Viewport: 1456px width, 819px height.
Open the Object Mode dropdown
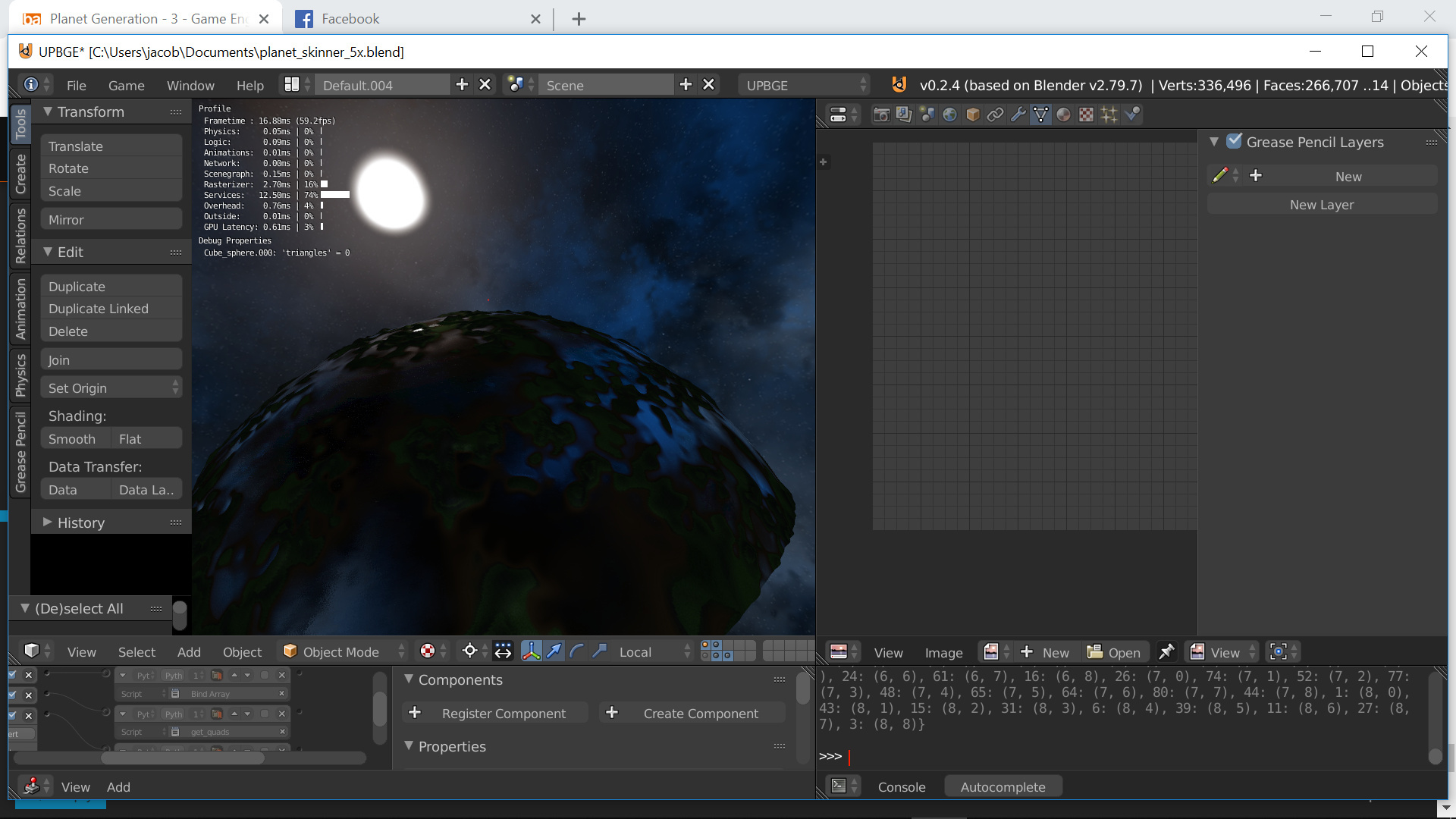coord(344,651)
